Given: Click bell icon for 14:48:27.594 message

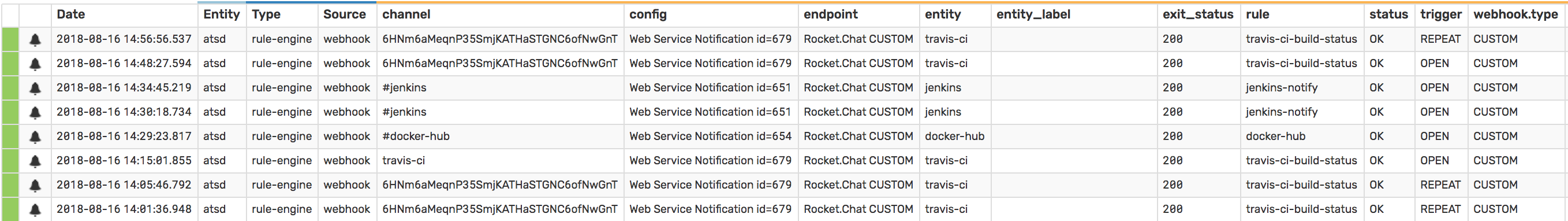Looking at the screenshot, I should [35, 64].
